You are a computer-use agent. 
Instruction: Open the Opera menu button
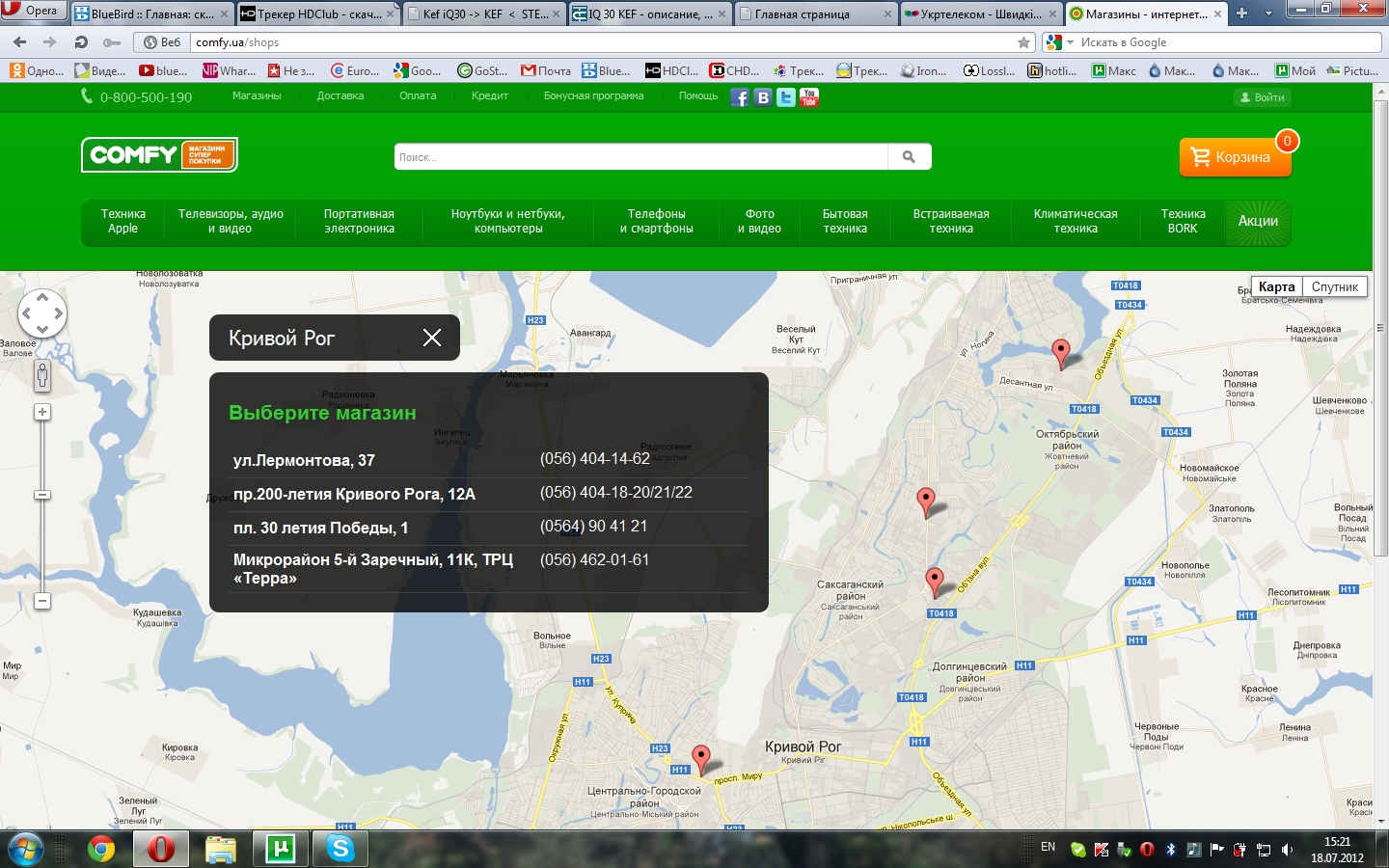[x=33, y=11]
